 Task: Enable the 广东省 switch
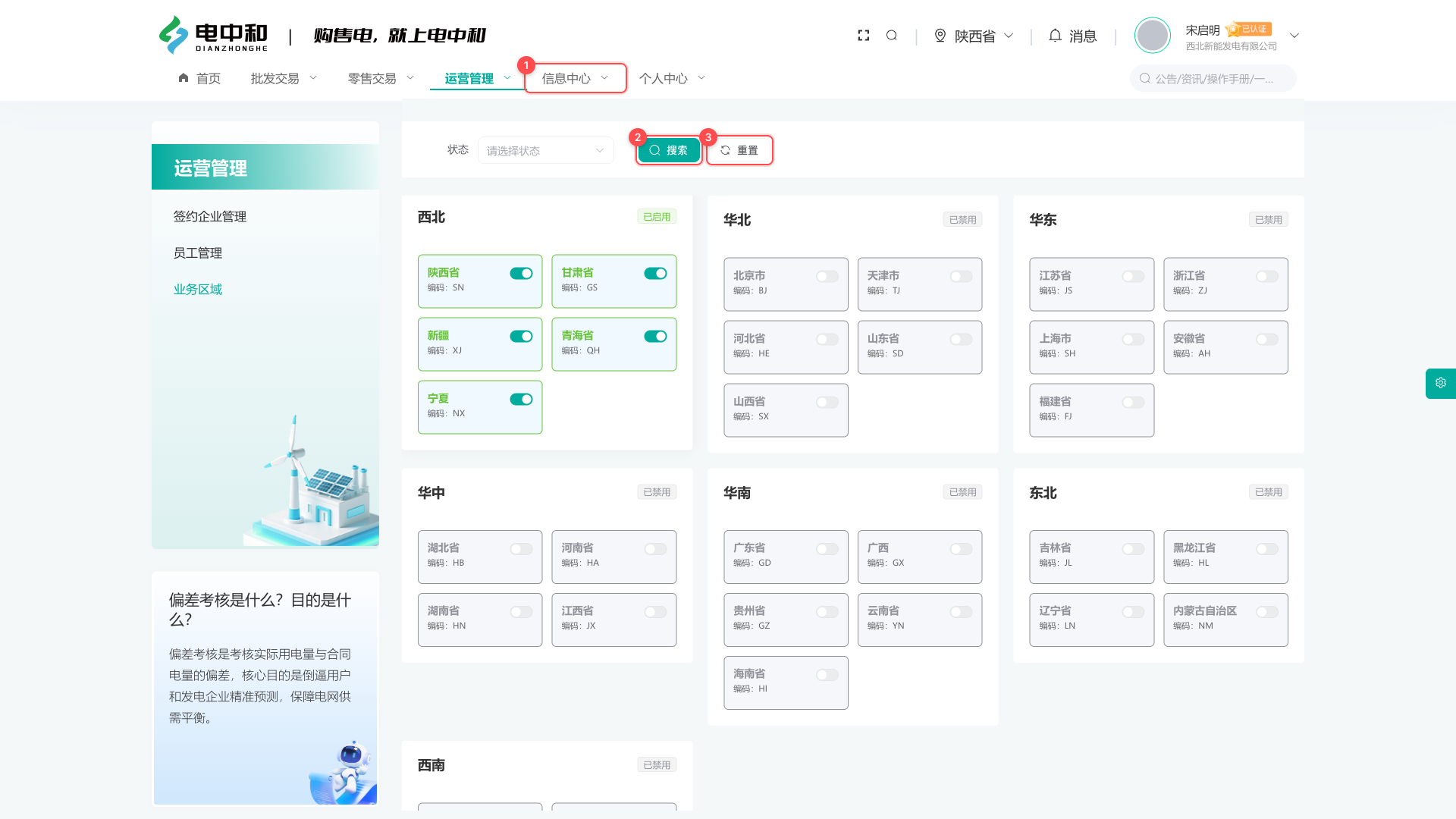click(827, 549)
